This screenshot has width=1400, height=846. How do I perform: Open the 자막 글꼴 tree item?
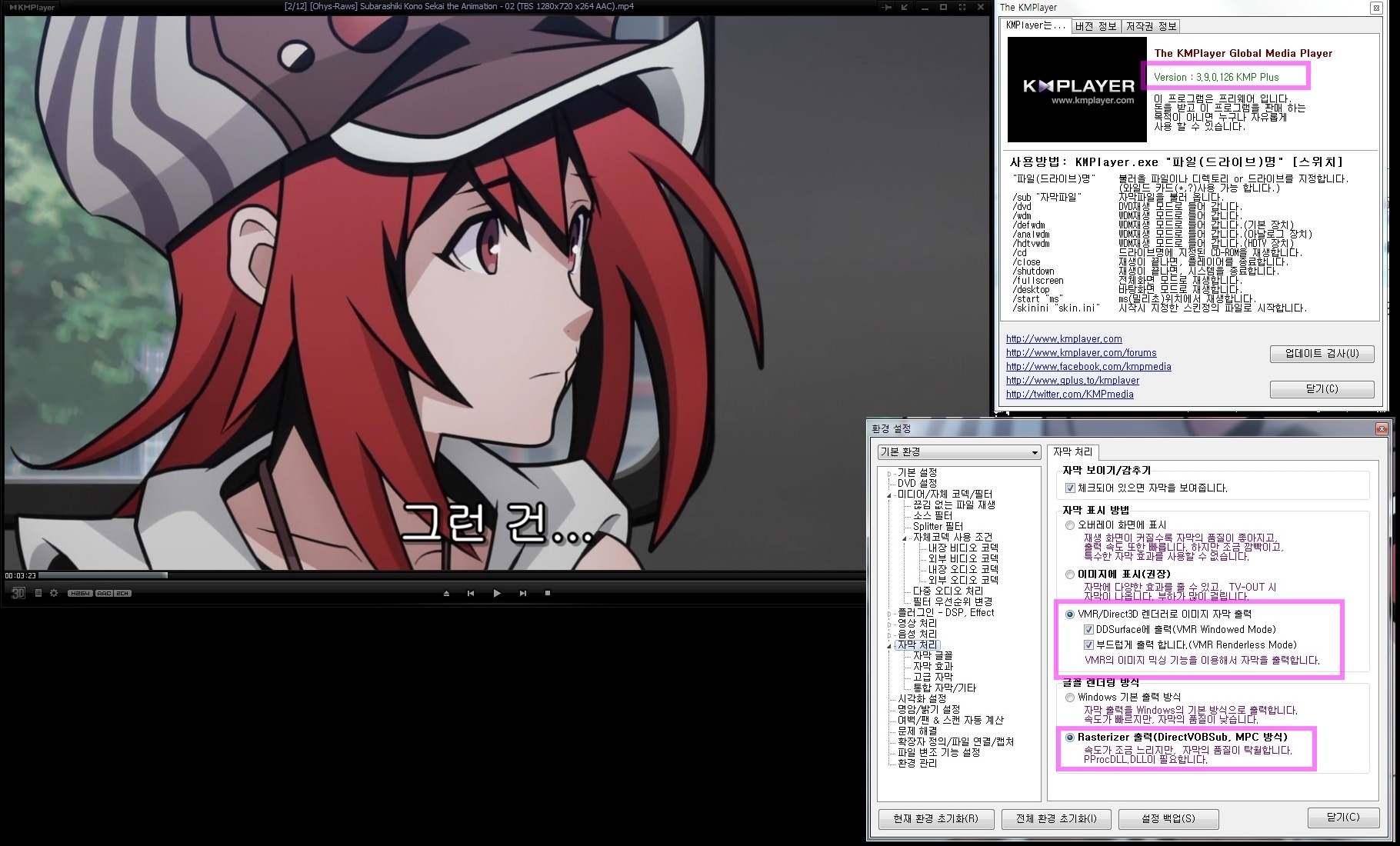click(x=932, y=655)
